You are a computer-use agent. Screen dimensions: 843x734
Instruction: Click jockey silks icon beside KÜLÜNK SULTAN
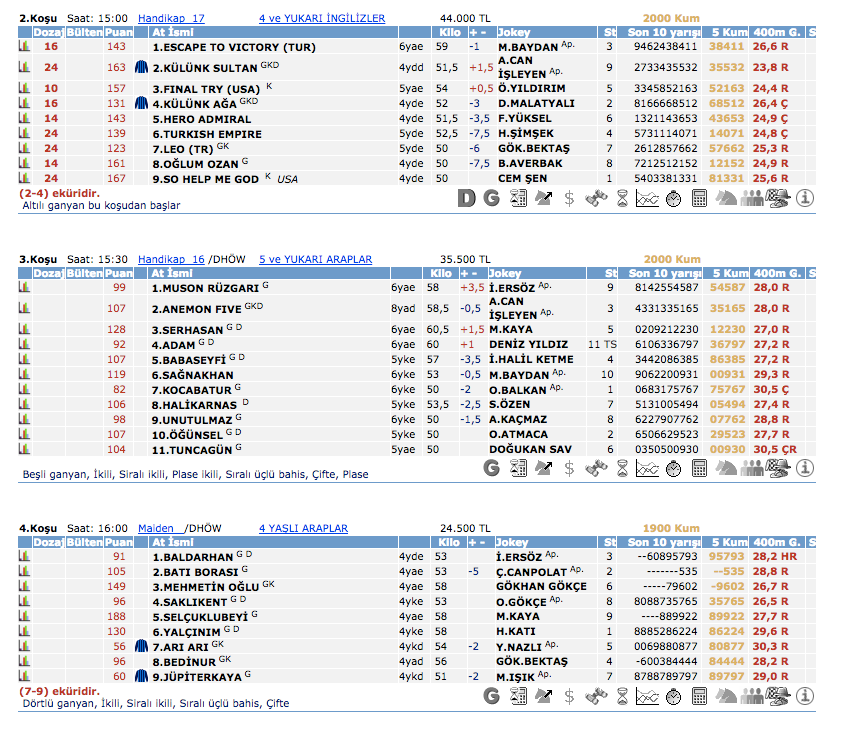tap(141, 67)
